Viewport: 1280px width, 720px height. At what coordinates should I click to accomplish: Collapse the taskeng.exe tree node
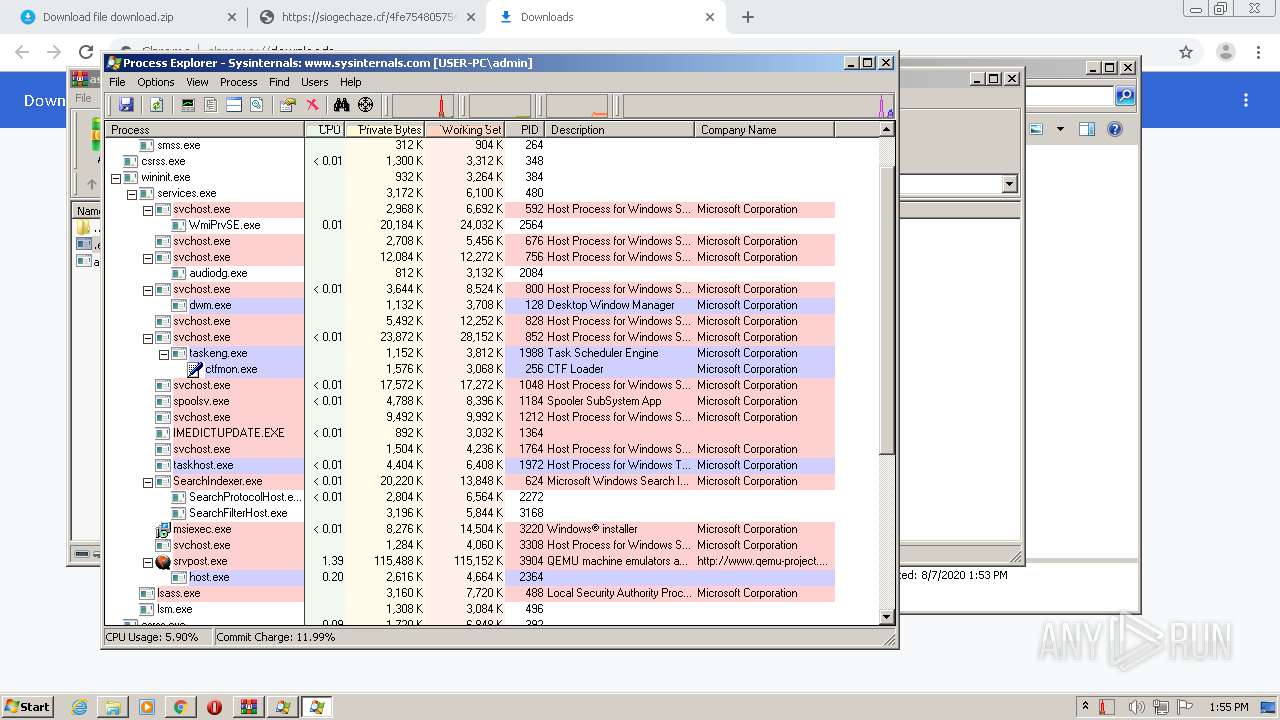pos(164,354)
